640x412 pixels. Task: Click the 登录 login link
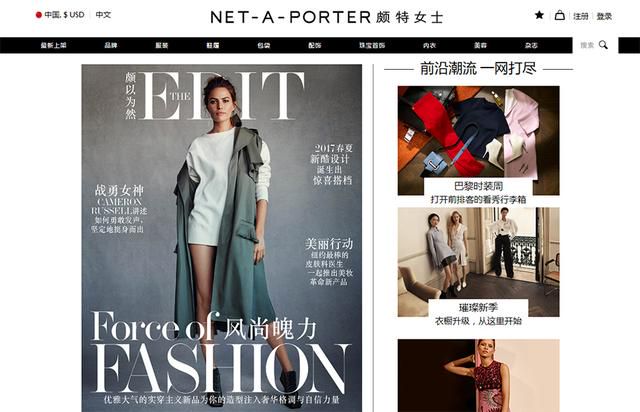(x=604, y=16)
